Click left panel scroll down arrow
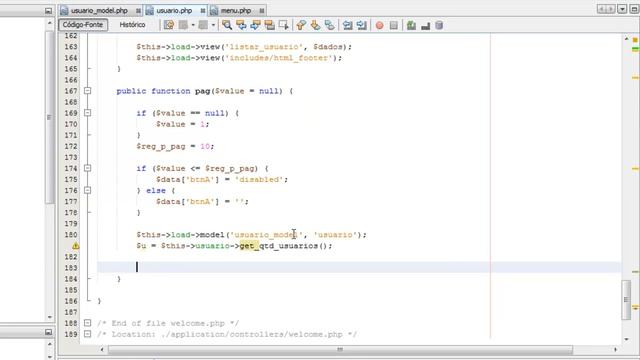Screen dimensions: 640x360 [x=50, y=317]
